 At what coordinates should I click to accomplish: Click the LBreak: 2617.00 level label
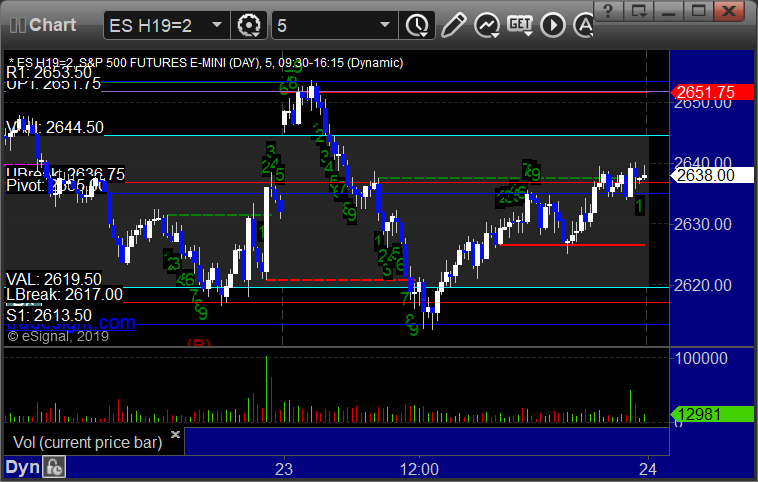point(64,294)
